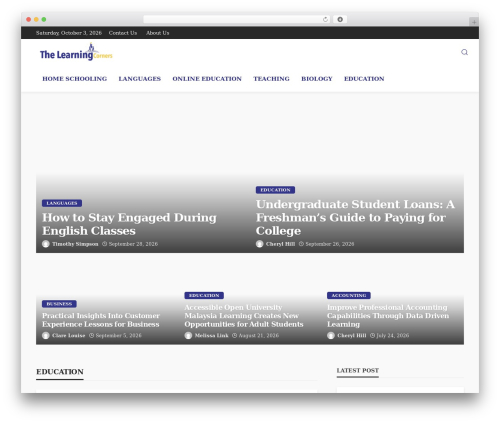Screen dimensions: 500x423
Task: Click author name Cheryl Hill on Accounting post
Action: point(352,335)
